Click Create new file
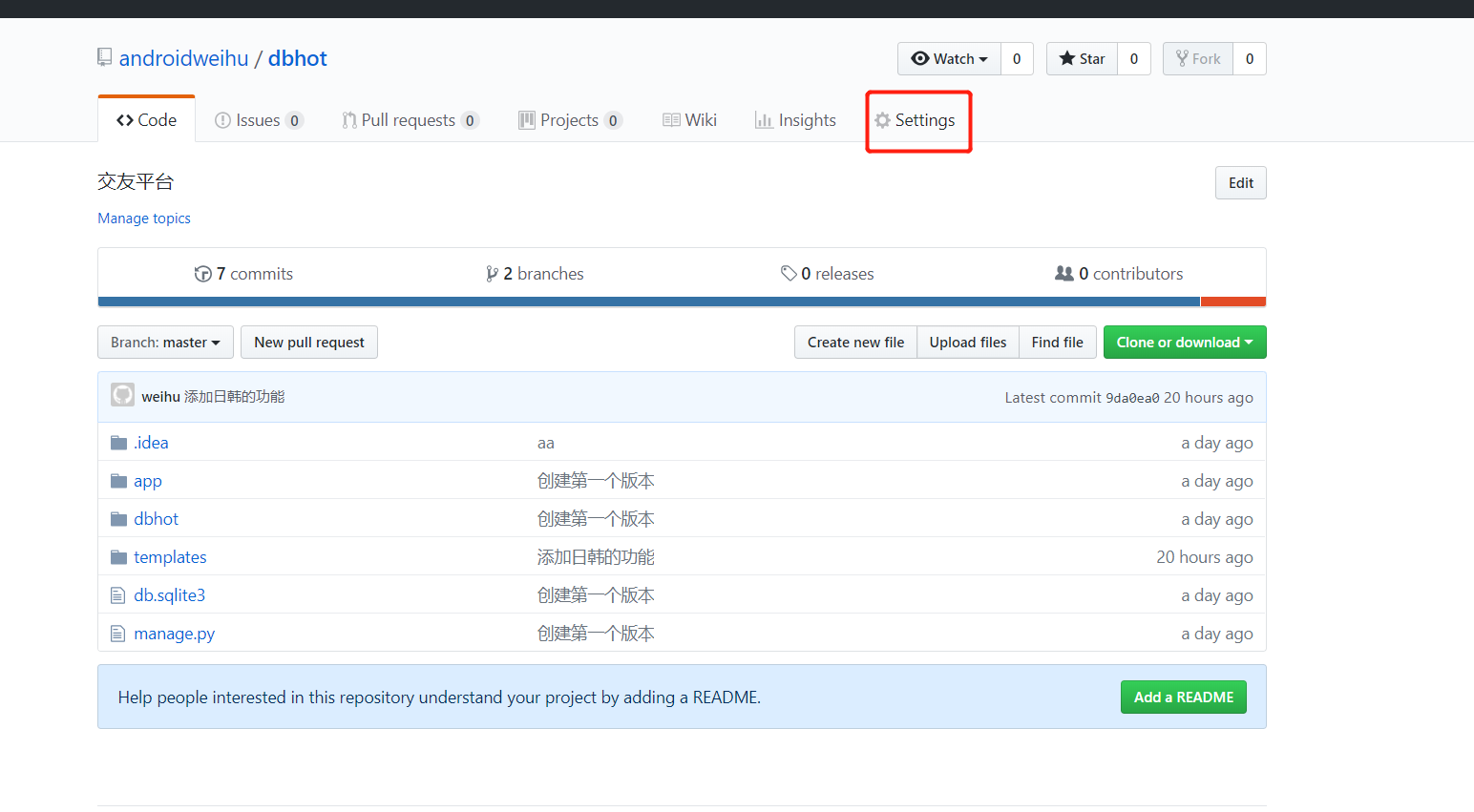 pos(855,343)
